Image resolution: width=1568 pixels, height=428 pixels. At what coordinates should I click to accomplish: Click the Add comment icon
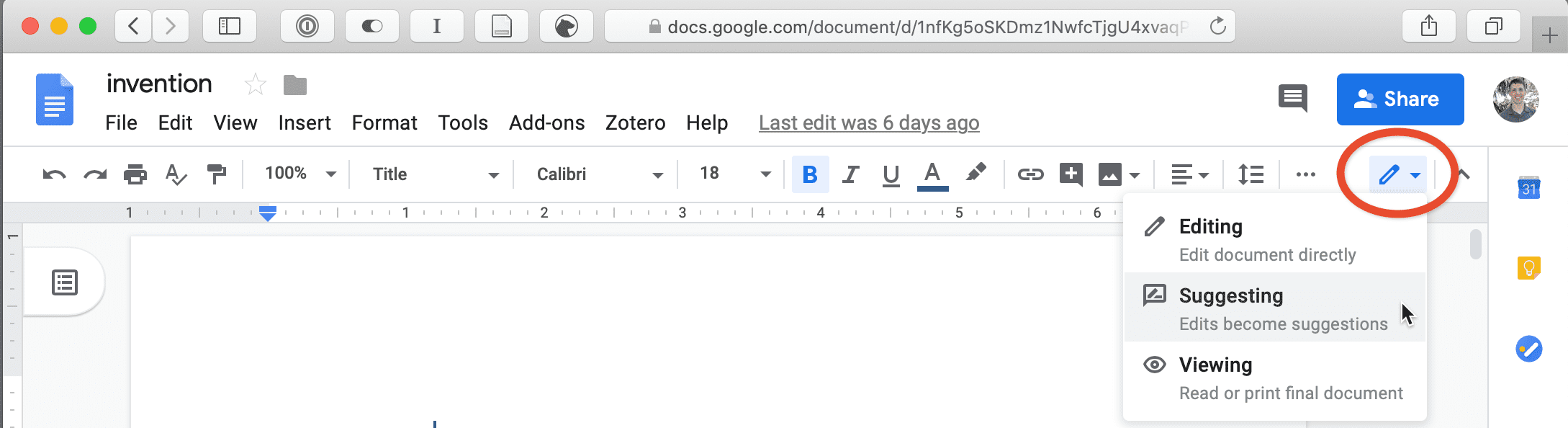(1071, 174)
